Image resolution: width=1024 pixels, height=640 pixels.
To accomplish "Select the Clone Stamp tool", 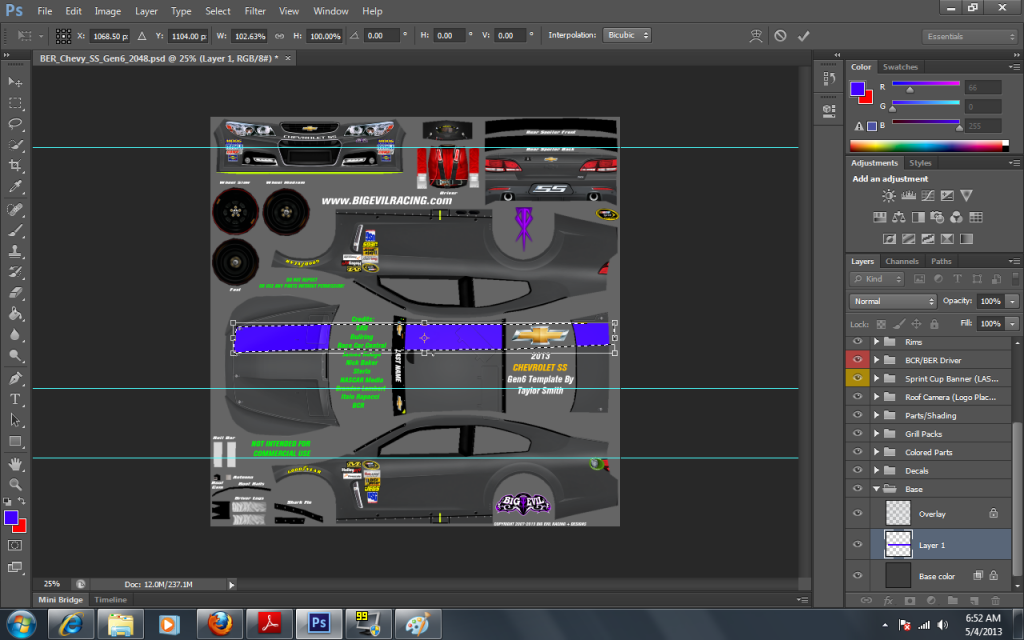I will tap(15, 251).
